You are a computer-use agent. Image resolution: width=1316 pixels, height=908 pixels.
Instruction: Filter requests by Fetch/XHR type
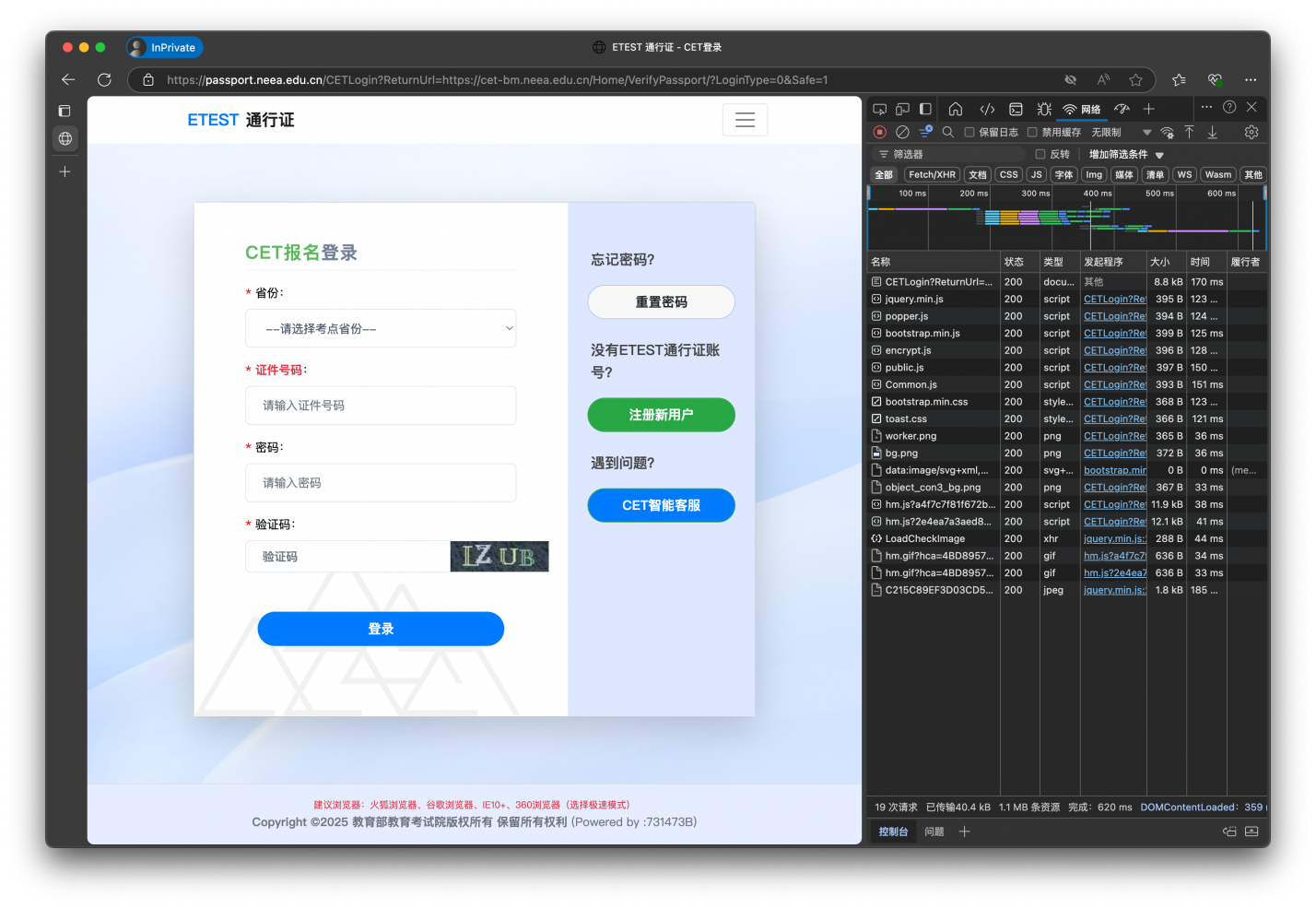click(x=932, y=175)
